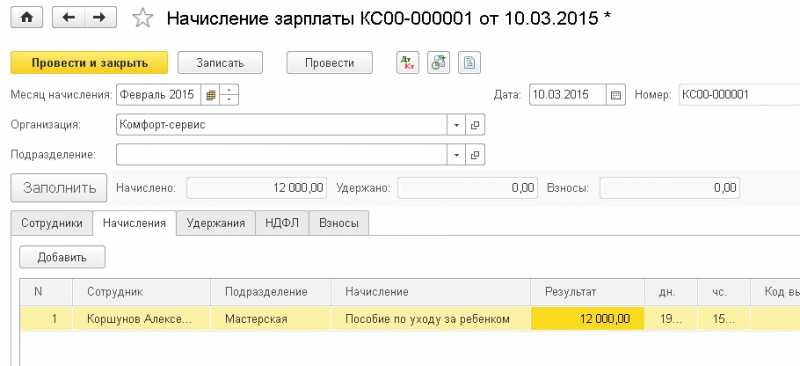Click the Заполнить button
The width and height of the screenshot is (800, 366).
tap(59, 188)
